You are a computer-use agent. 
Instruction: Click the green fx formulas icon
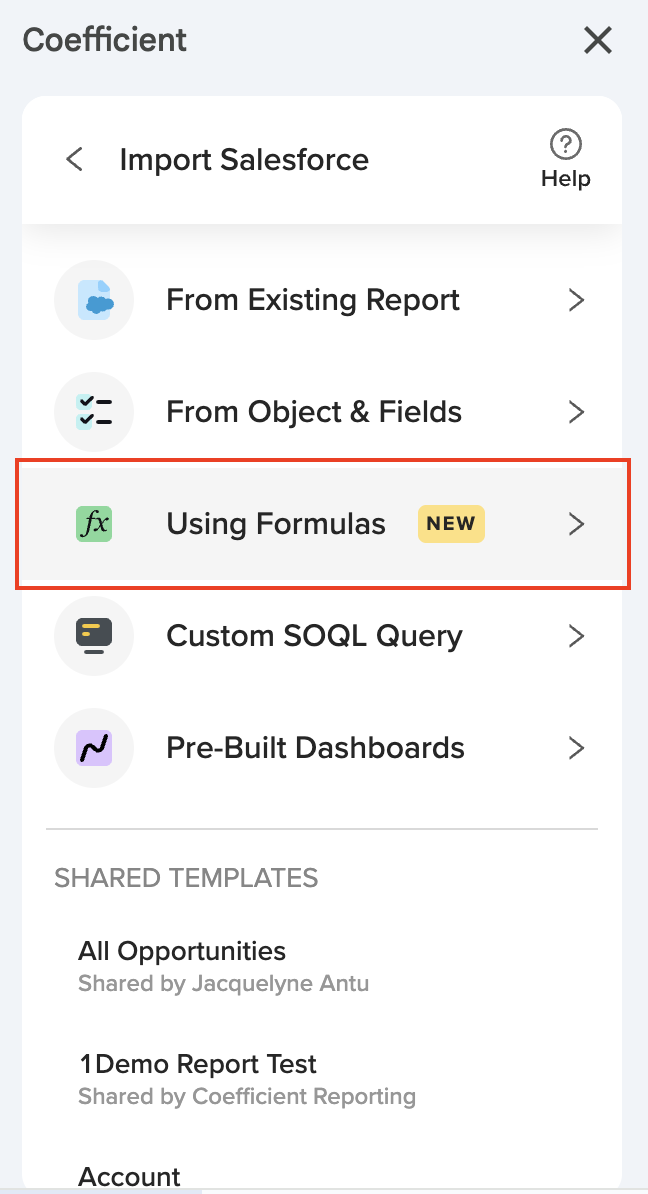click(x=95, y=524)
